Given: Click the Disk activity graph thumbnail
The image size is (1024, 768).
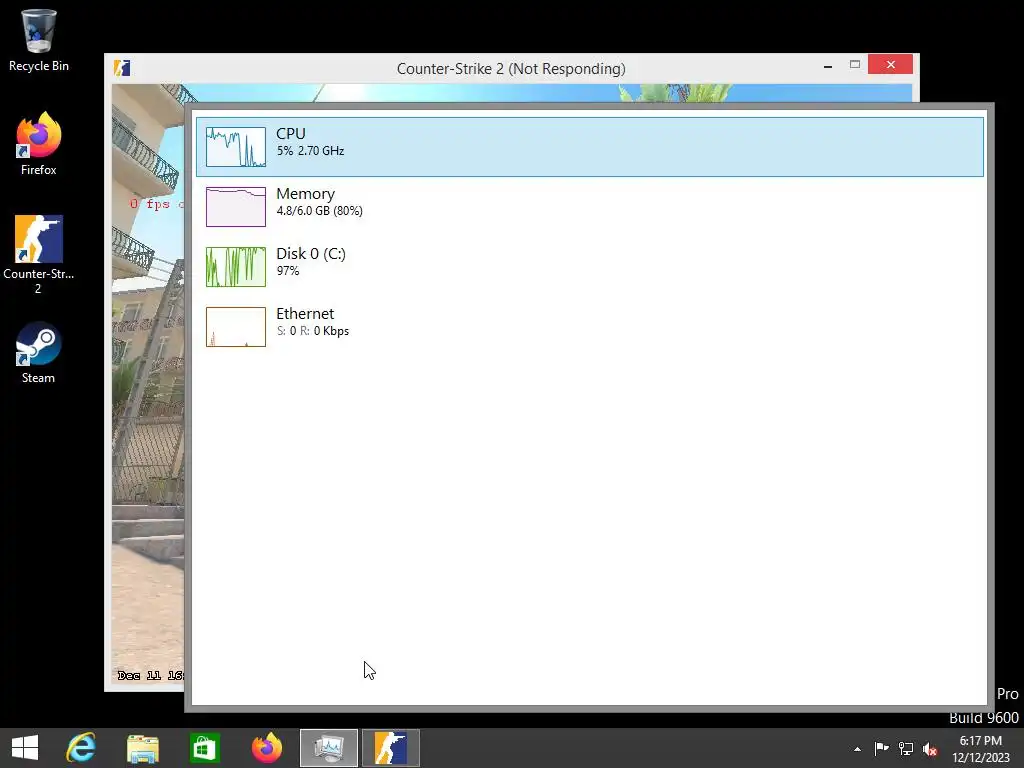Looking at the screenshot, I should coord(236,267).
